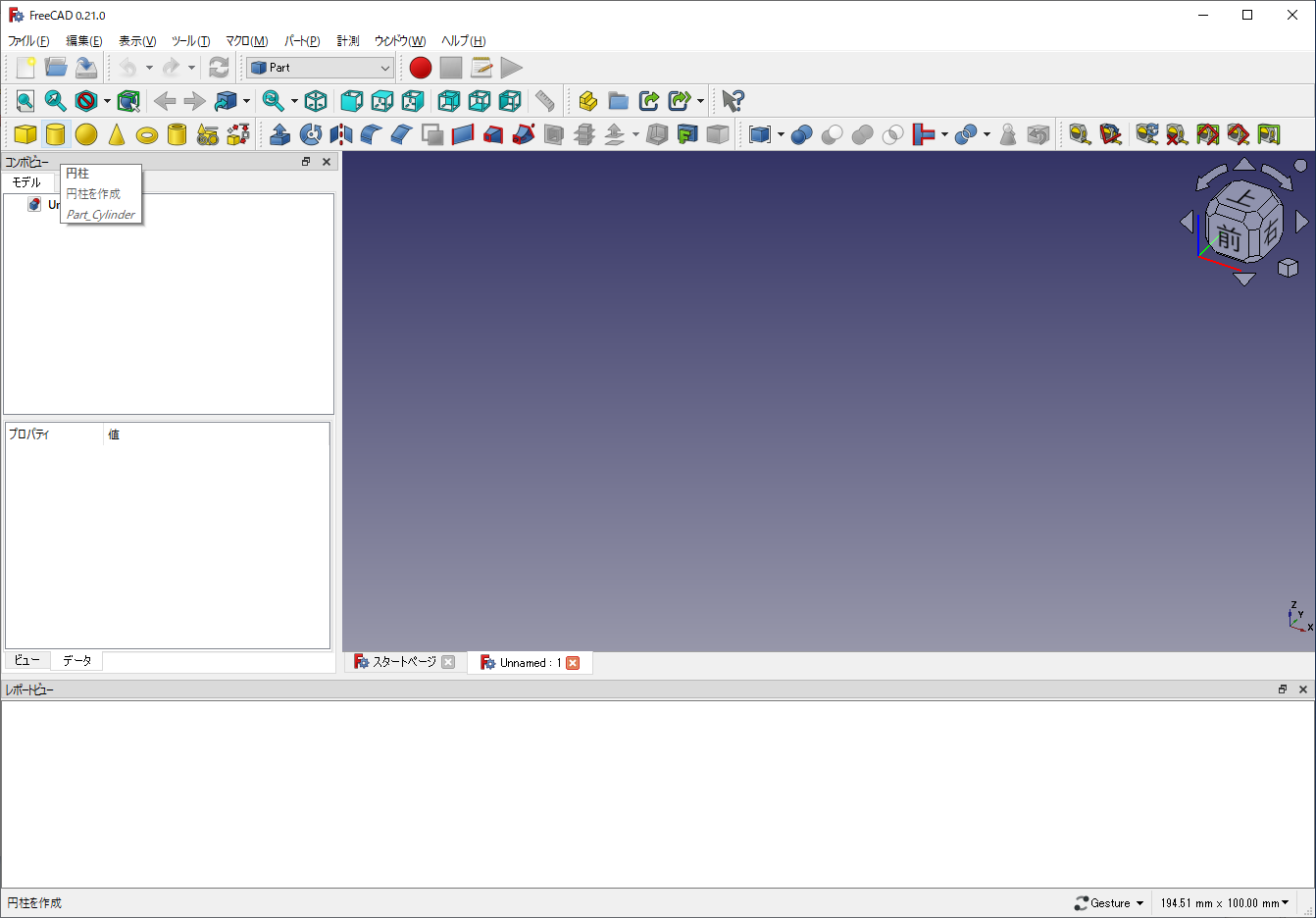Image resolution: width=1316 pixels, height=918 pixels.
Task: Expand the zoom options dropdown arrow
Action: [294, 101]
